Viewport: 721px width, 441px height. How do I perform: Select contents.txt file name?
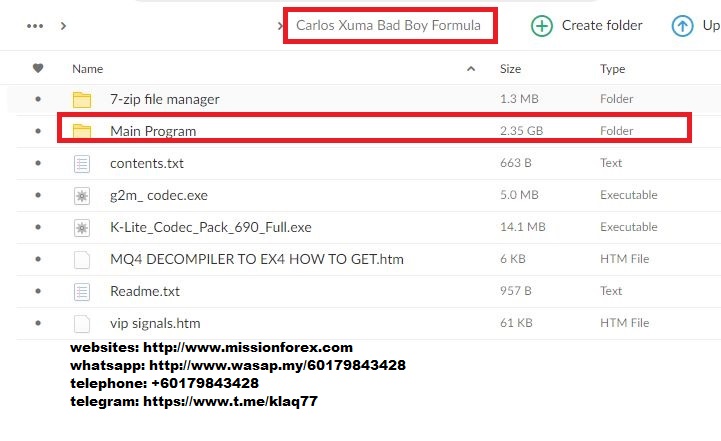(147, 163)
